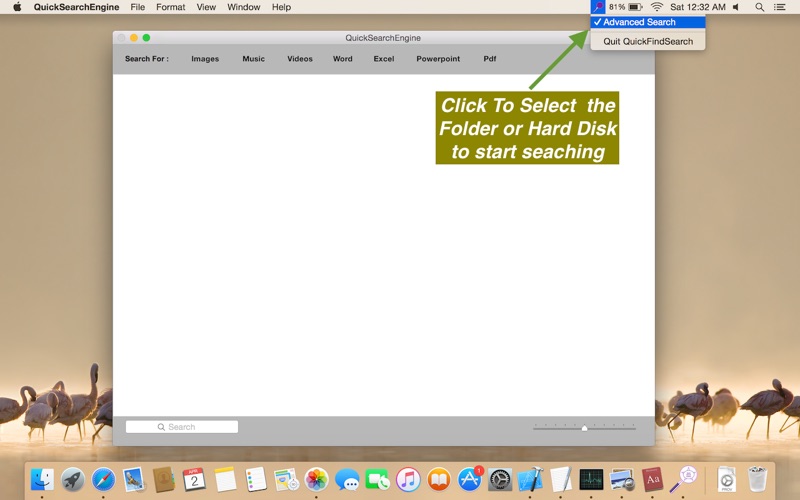Open Messages speech bubble icon in dock
Image resolution: width=800 pixels, height=500 pixels.
[347, 480]
